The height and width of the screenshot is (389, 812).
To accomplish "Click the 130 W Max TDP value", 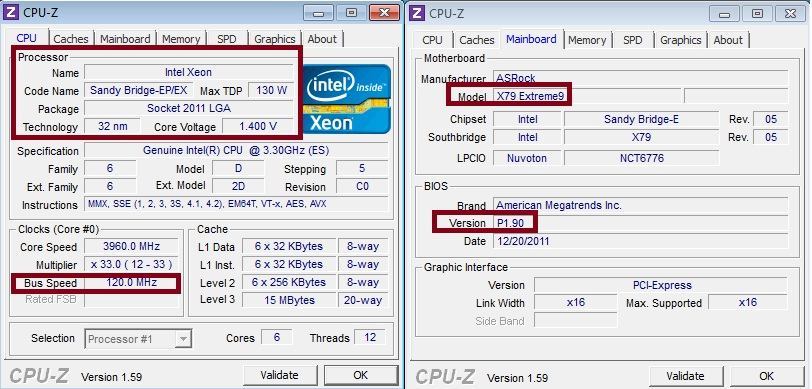I will [271, 90].
